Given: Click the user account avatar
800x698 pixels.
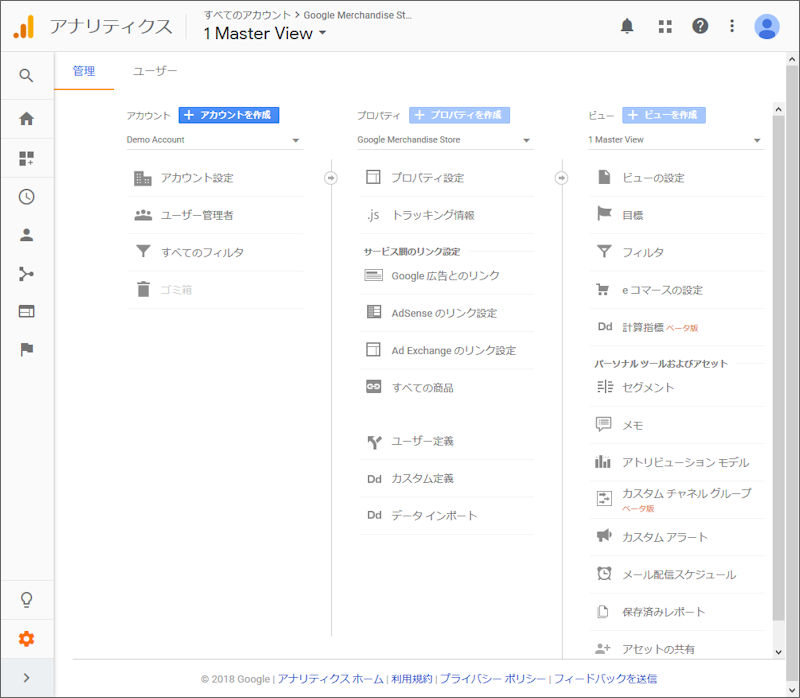Looking at the screenshot, I should 766,27.
